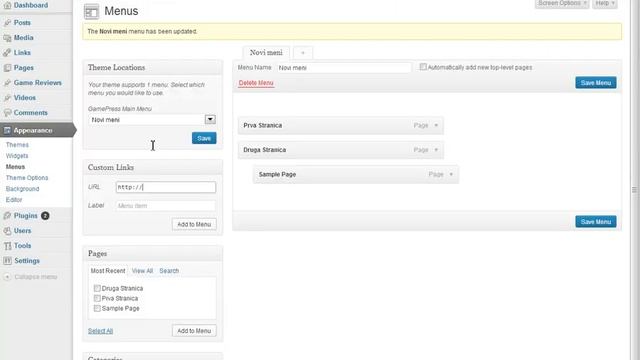The image size is (640, 360).
Task: Click the Theme Locations panel header
Action: point(153,68)
